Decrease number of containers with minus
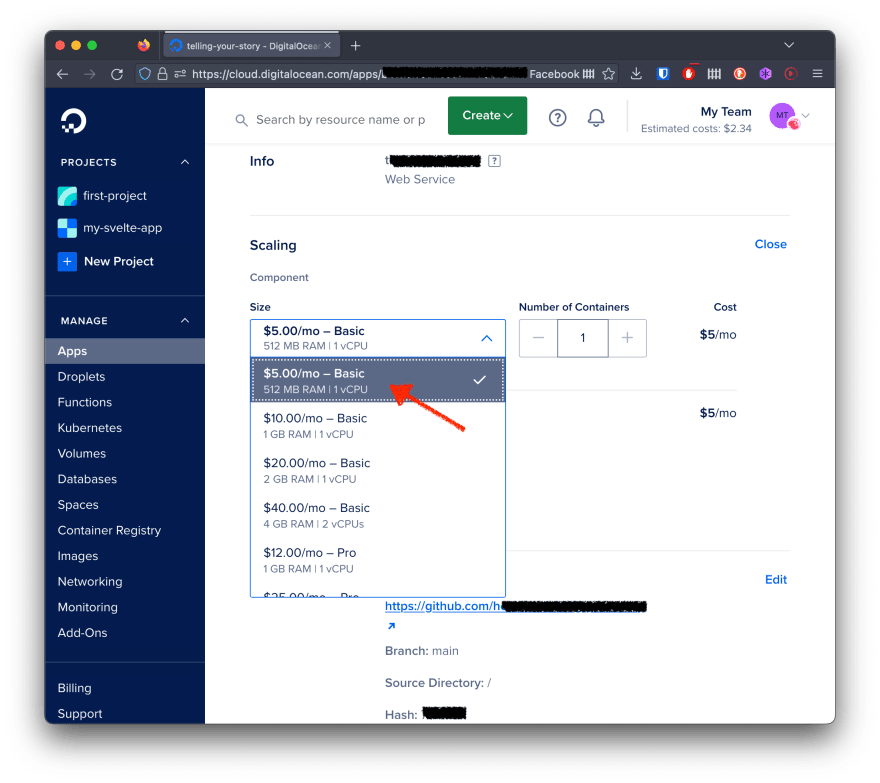 538,338
